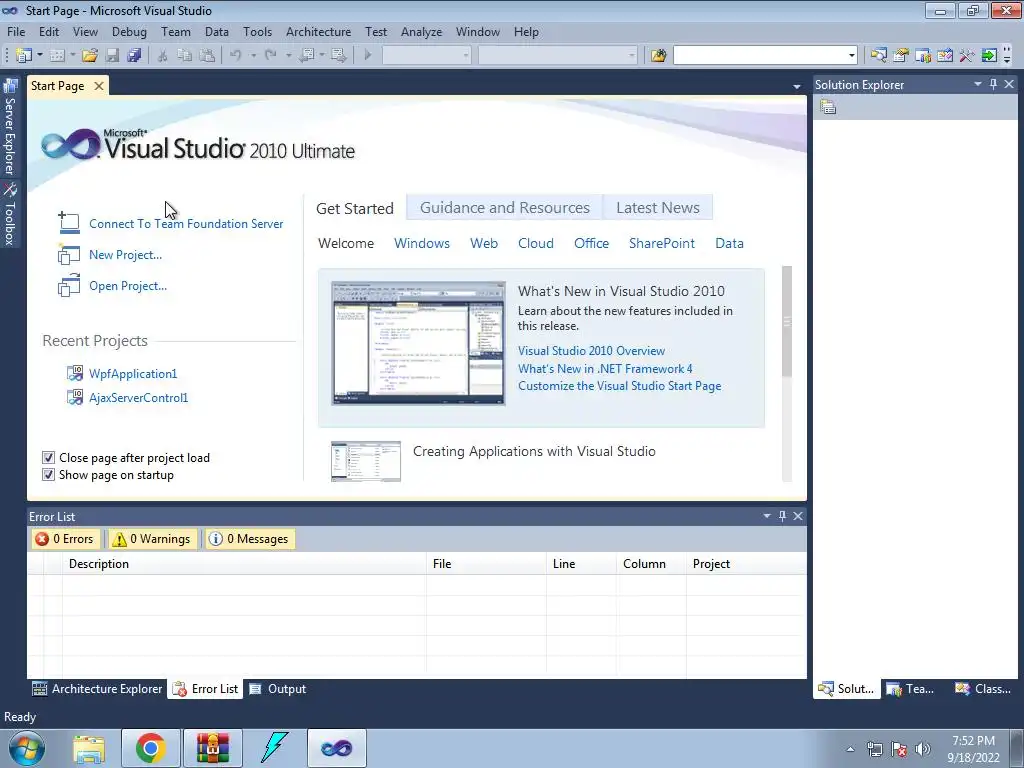
Task: Open the Tools menu
Action: pos(257,31)
